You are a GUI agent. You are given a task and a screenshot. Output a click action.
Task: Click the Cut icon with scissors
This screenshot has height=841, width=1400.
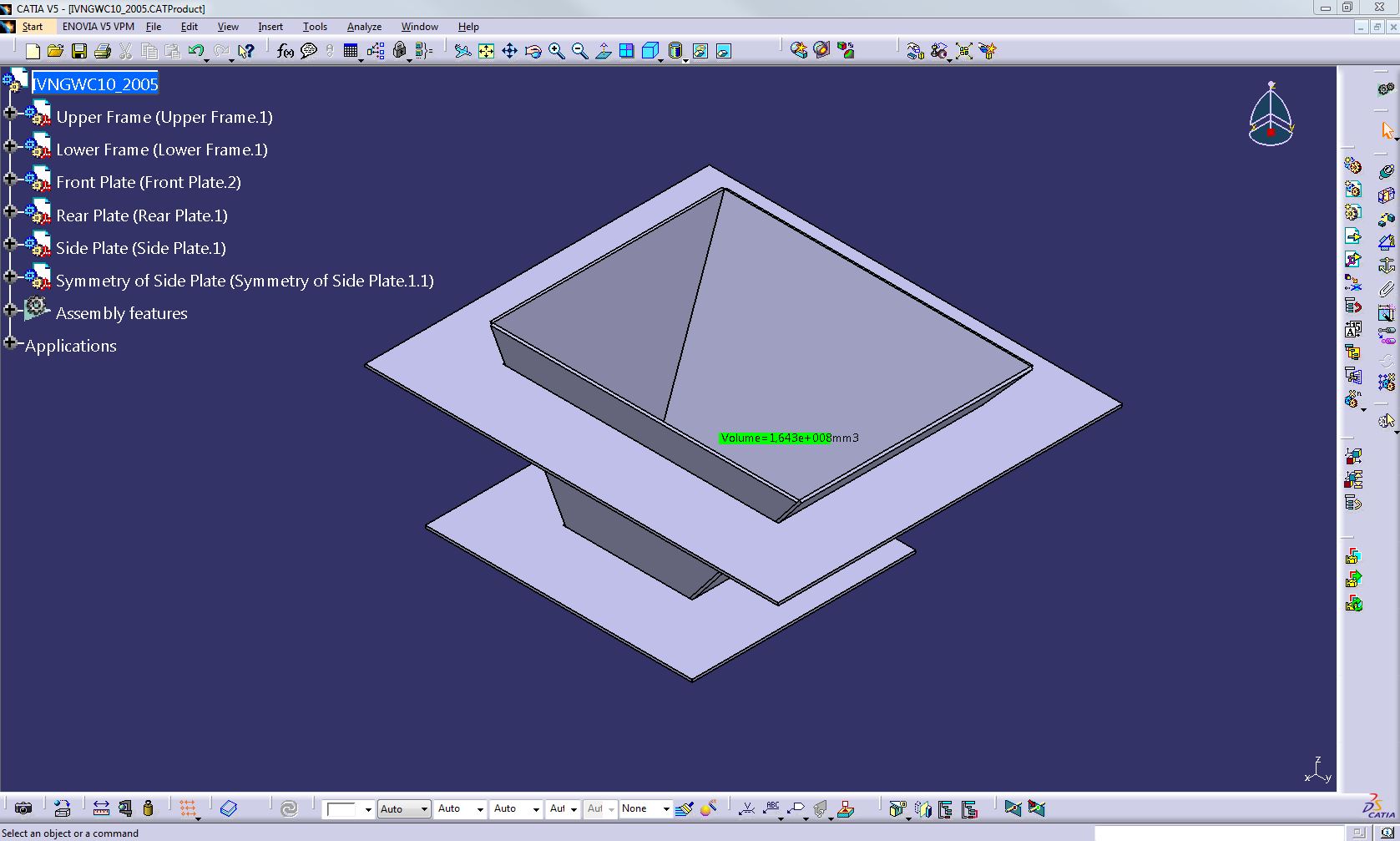[x=125, y=52]
